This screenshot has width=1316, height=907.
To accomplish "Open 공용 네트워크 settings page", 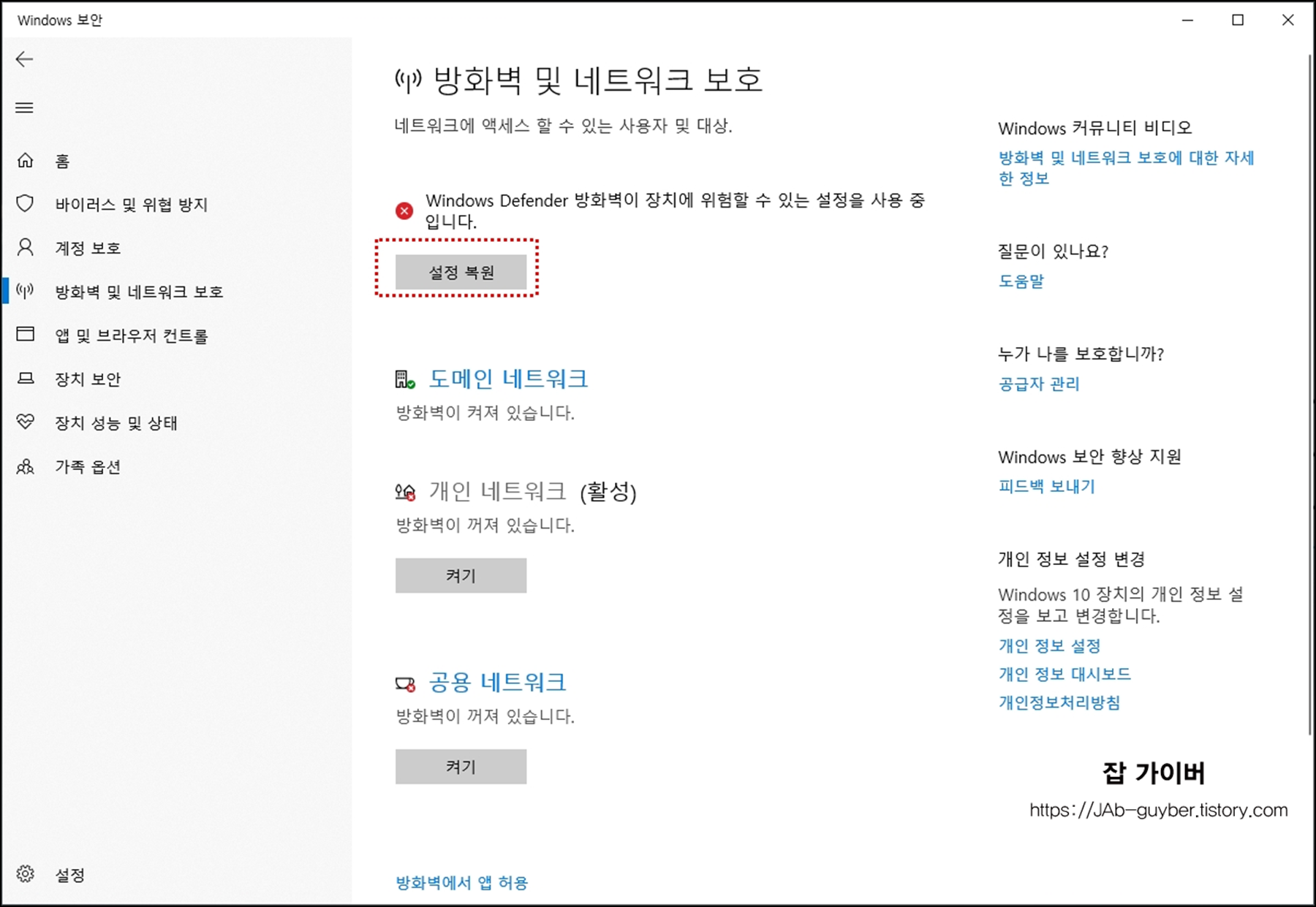I will pyautogui.click(x=497, y=681).
